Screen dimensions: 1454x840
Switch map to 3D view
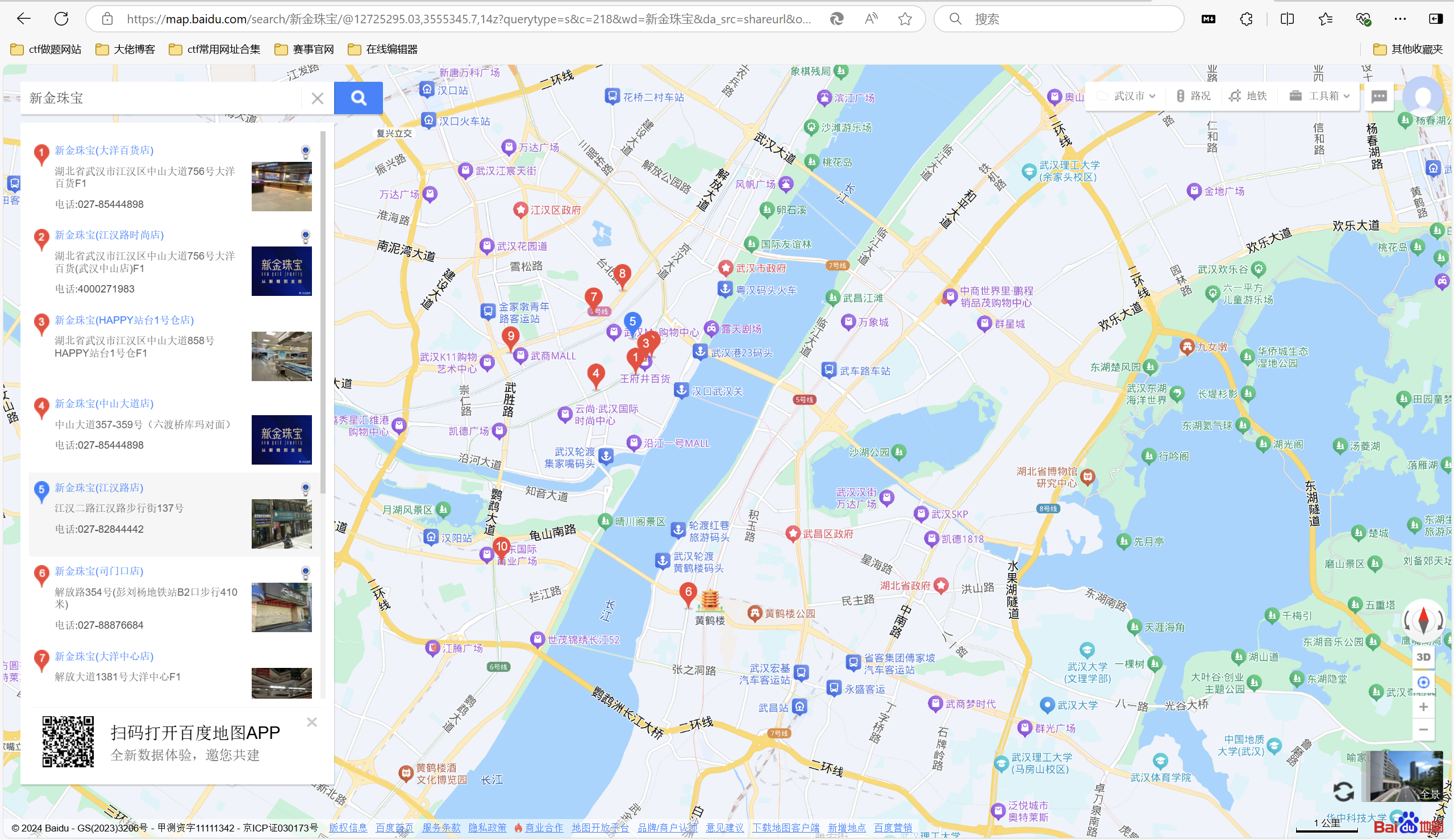1423,657
